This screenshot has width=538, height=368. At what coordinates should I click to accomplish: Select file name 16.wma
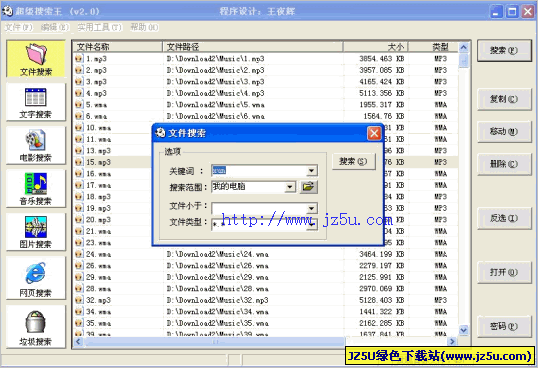pos(98,174)
